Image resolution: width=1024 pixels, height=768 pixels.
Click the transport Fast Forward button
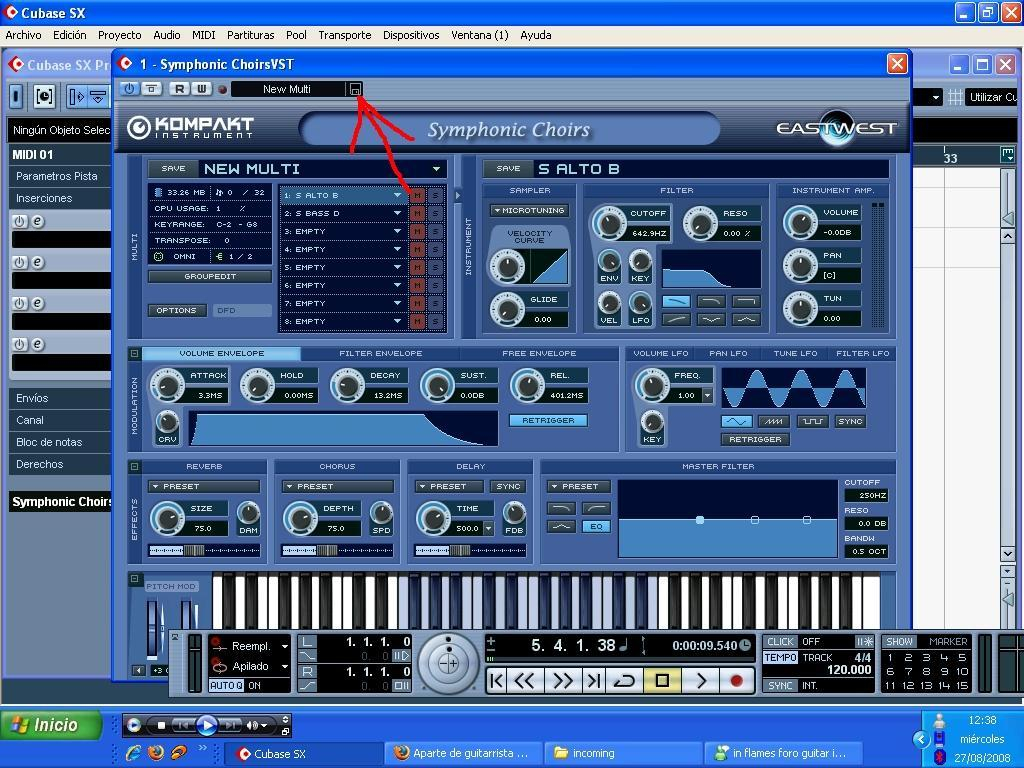click(x=562, y=681)
